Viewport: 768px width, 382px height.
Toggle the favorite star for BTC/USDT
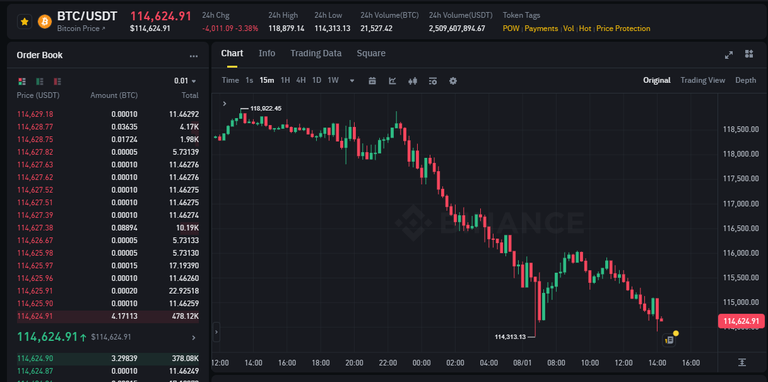pos(24,22)
